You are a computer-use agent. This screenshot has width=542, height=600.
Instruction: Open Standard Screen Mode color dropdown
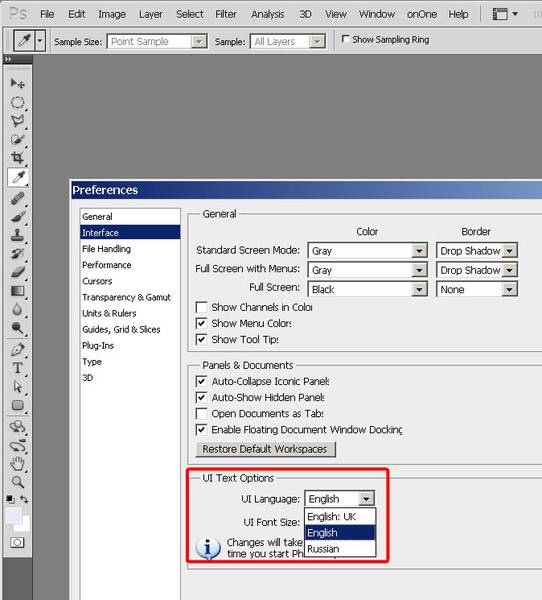click(367, 251)
